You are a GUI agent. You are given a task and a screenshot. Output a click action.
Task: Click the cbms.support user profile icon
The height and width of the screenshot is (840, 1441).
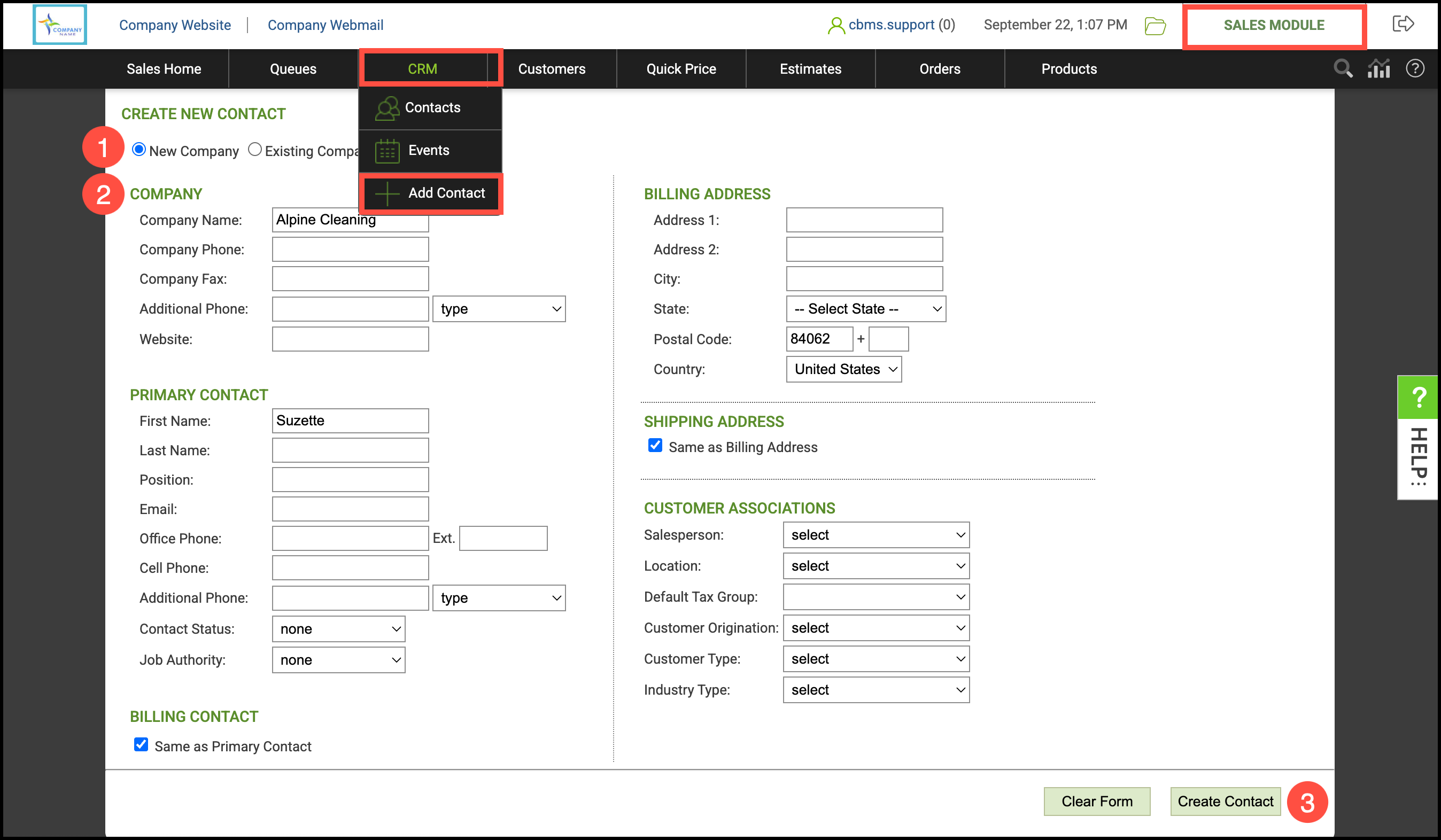836,25
